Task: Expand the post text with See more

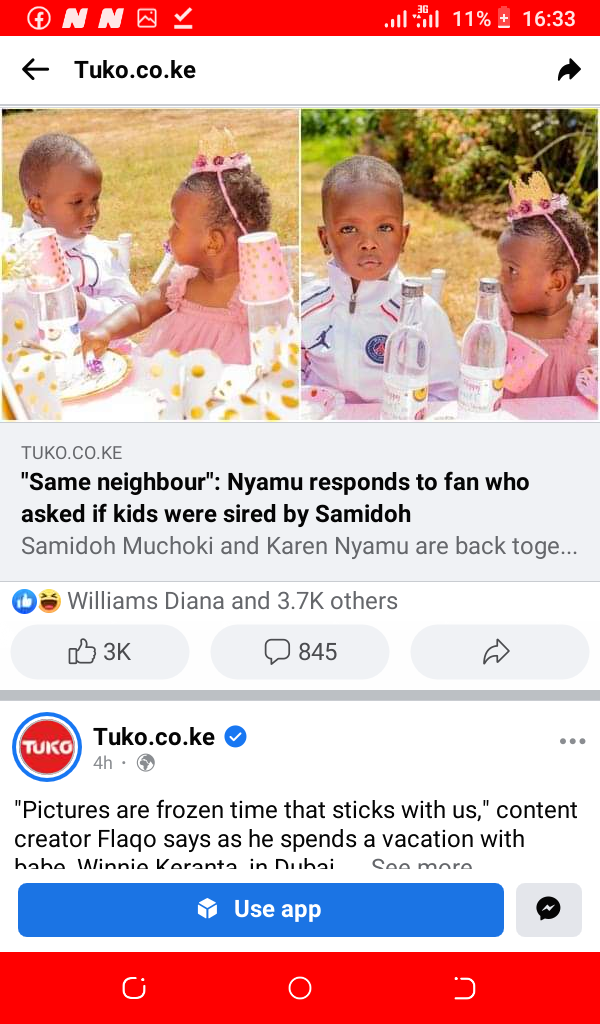Action: [x=421, y=865]
